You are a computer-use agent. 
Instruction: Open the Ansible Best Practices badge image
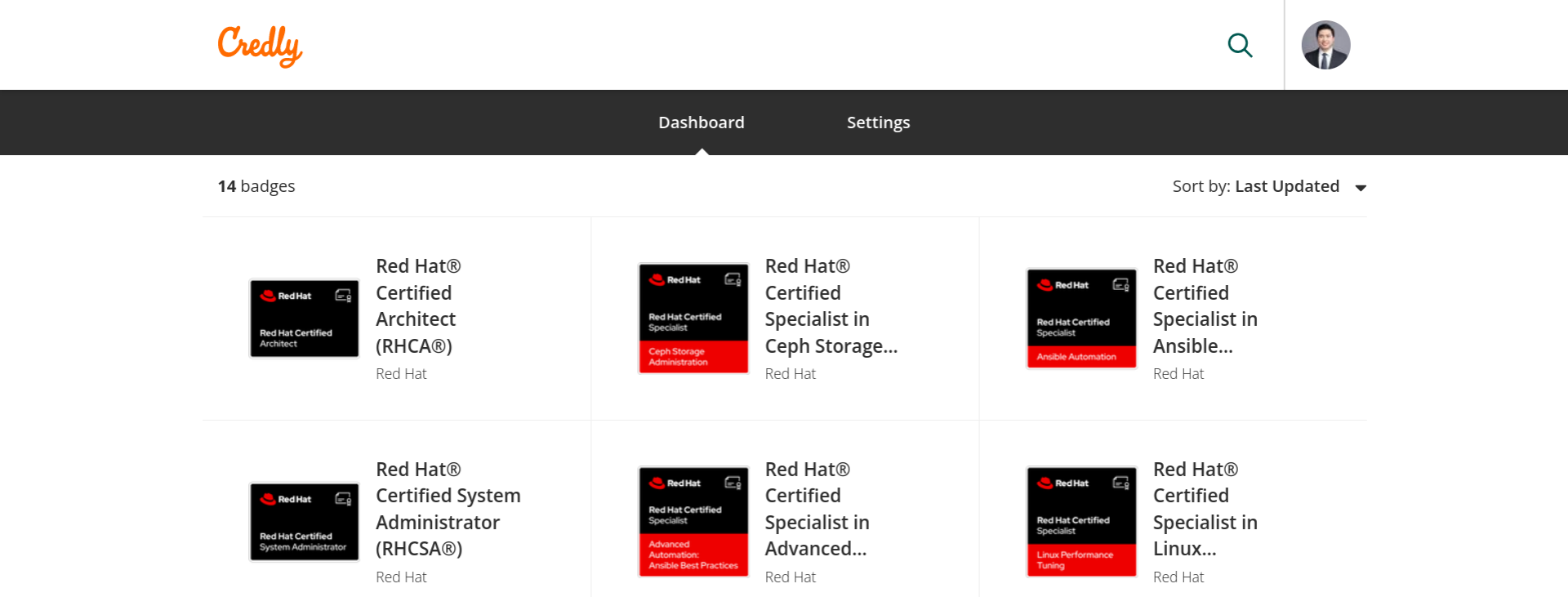click(693, 522)
